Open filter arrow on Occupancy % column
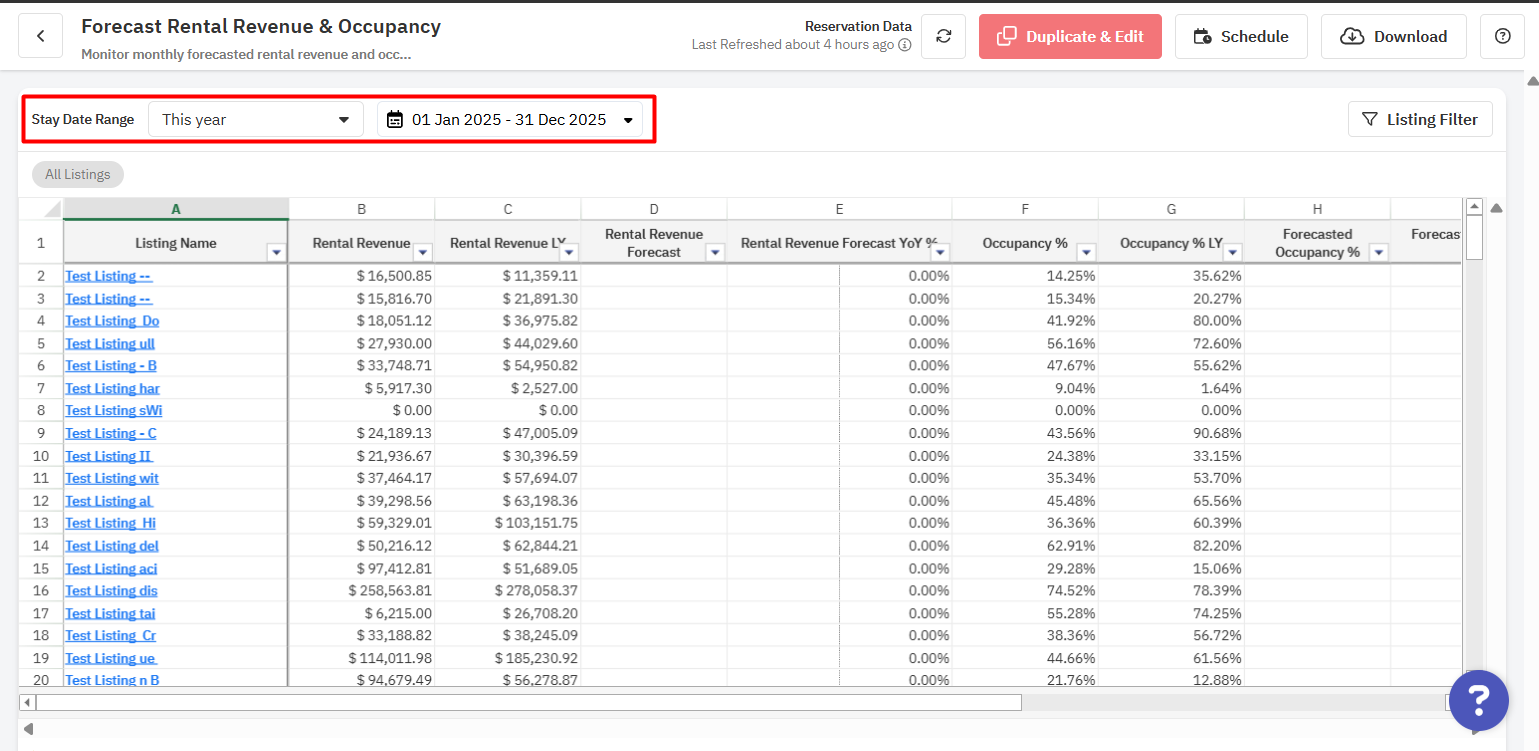This screenshot has width=1539, height=751. (1087, 253)
